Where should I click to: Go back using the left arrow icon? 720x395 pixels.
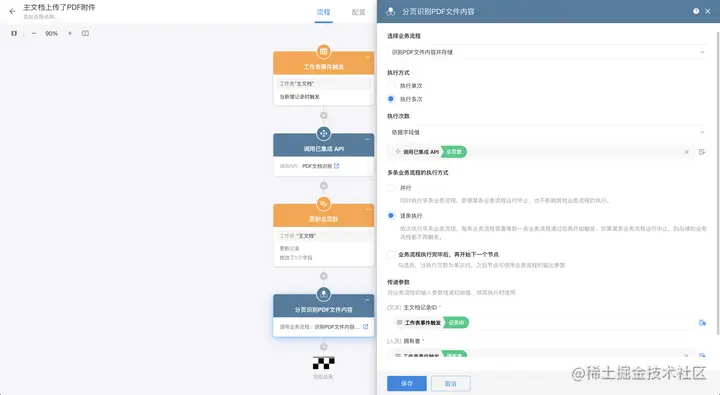click(12, 11)
